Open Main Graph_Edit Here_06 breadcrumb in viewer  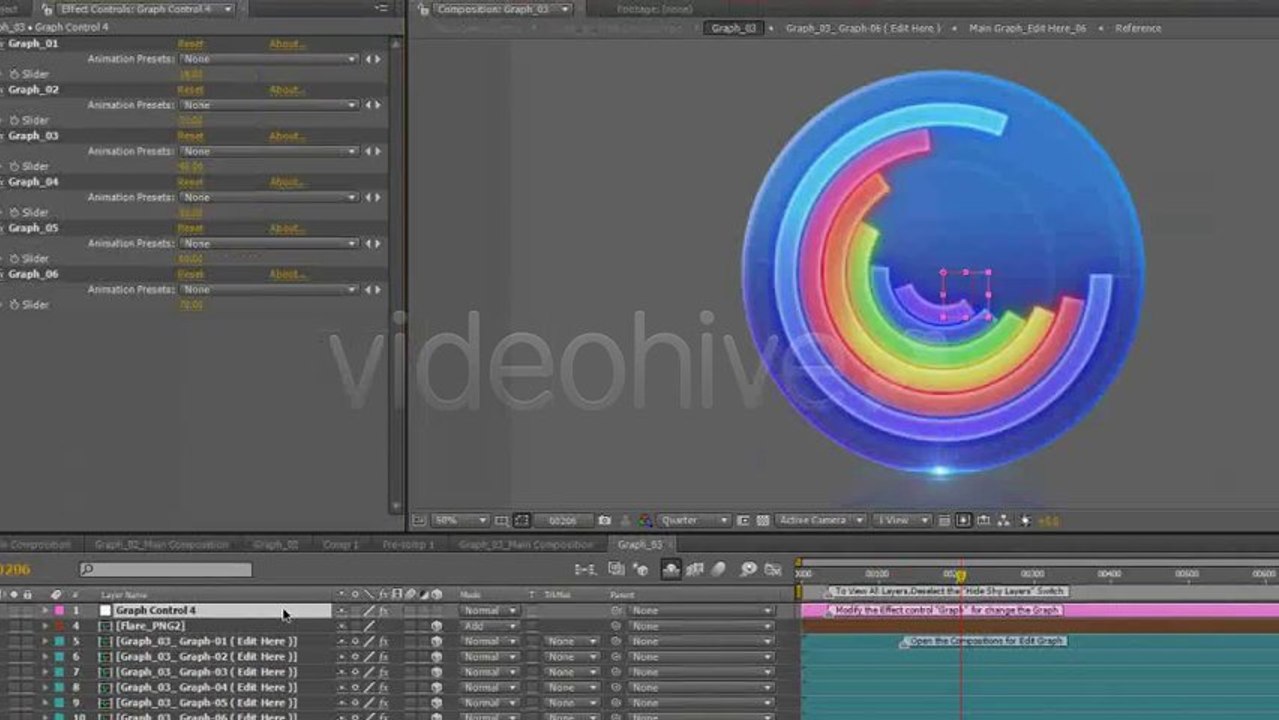[x=1027, y=28]
